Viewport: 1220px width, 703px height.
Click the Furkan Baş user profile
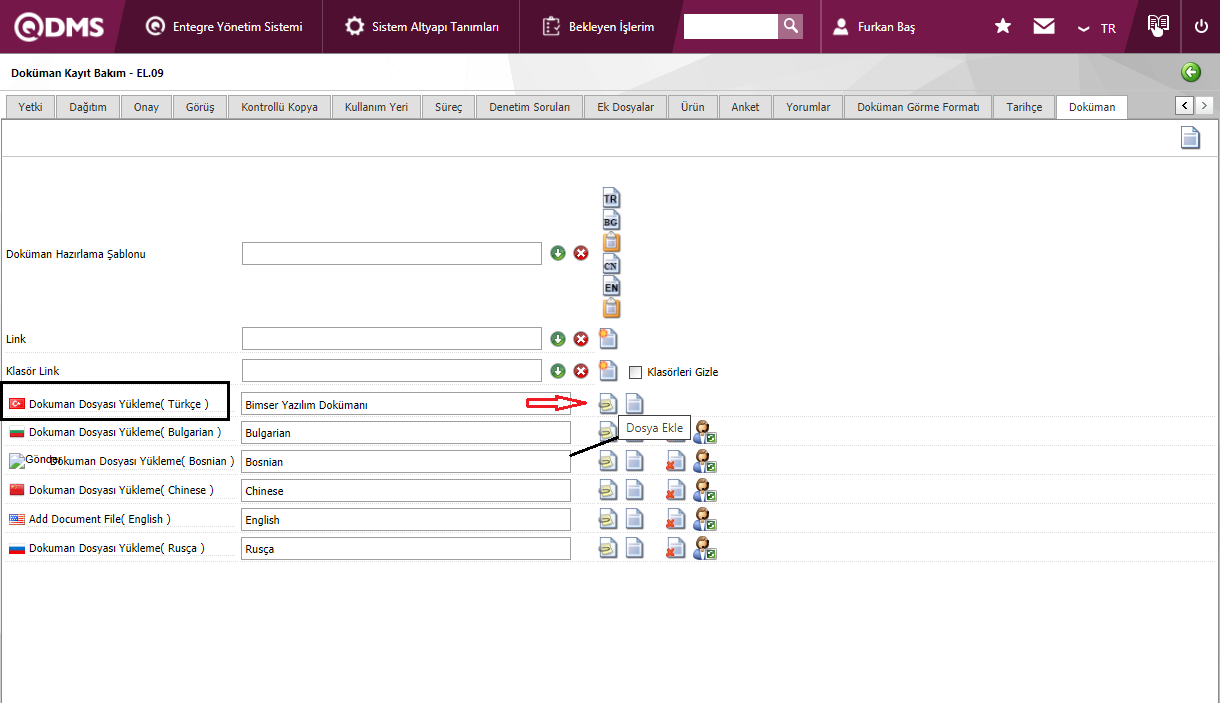[875, 27]
